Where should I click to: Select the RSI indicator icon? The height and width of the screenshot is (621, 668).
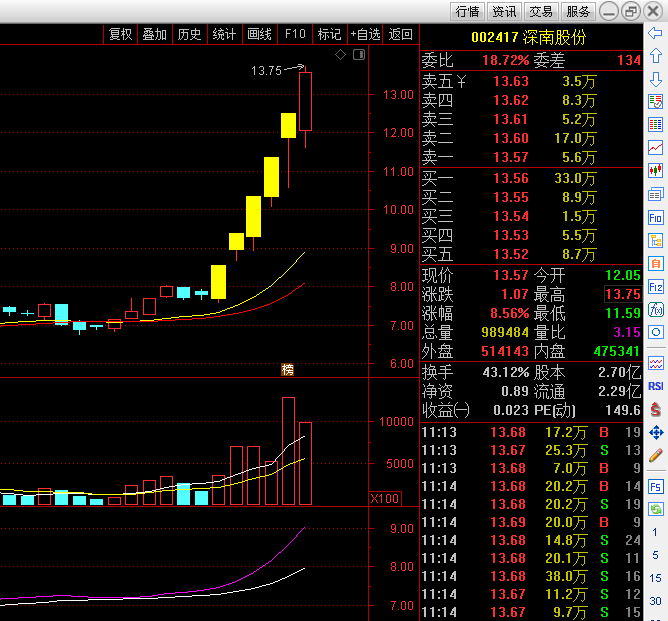click(x=655, y=386)
